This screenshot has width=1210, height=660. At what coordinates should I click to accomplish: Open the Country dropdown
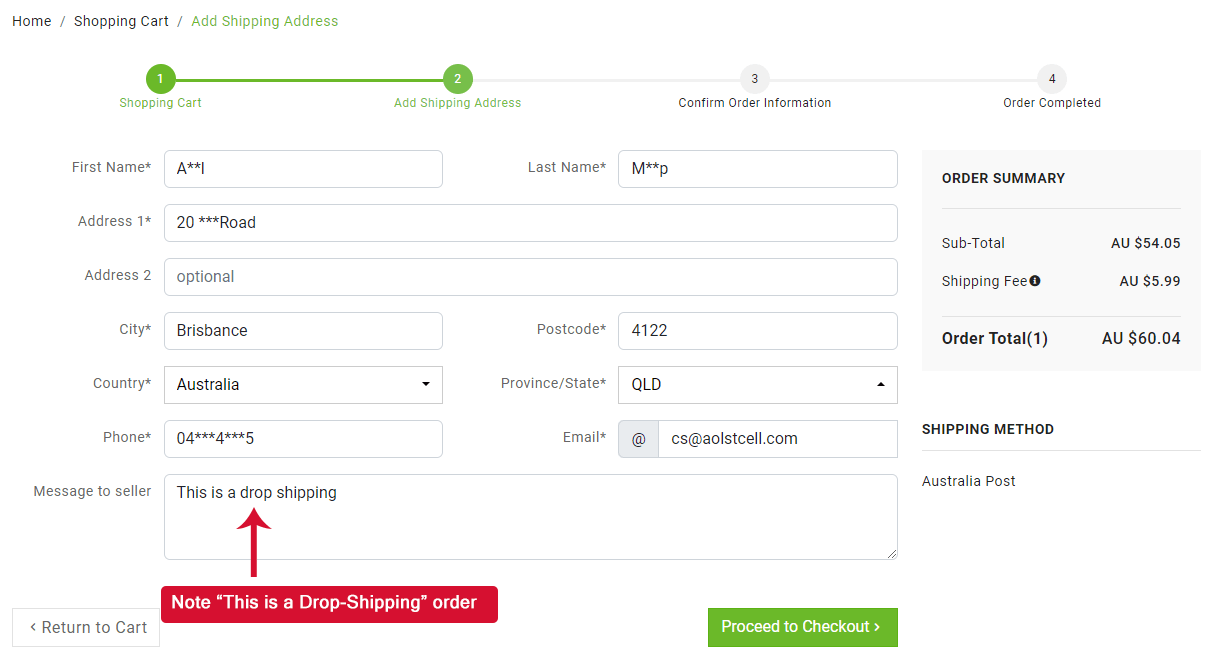coord(303,385)
